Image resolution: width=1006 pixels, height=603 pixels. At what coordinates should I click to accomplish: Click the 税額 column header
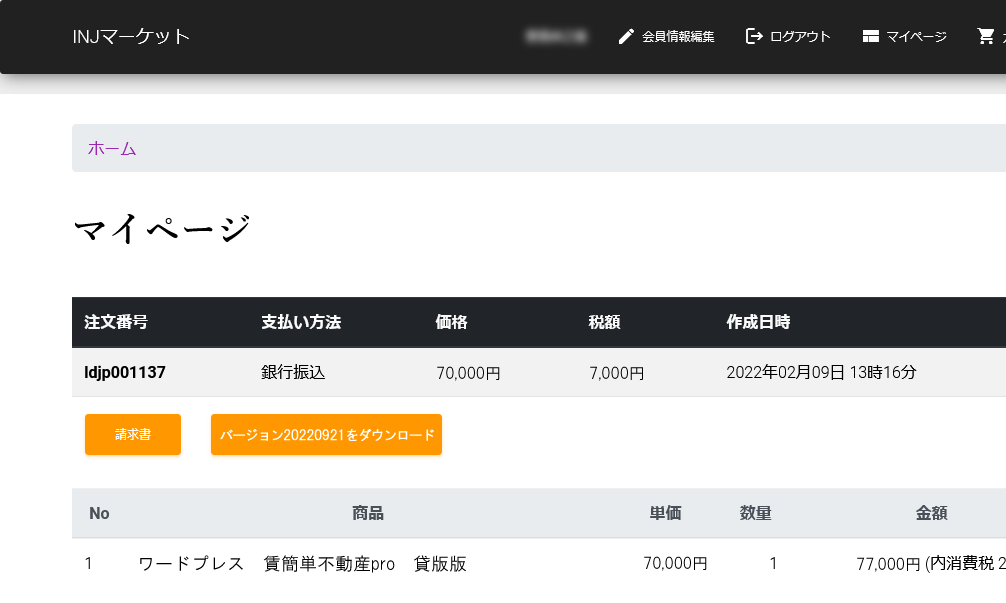[604, 323]
